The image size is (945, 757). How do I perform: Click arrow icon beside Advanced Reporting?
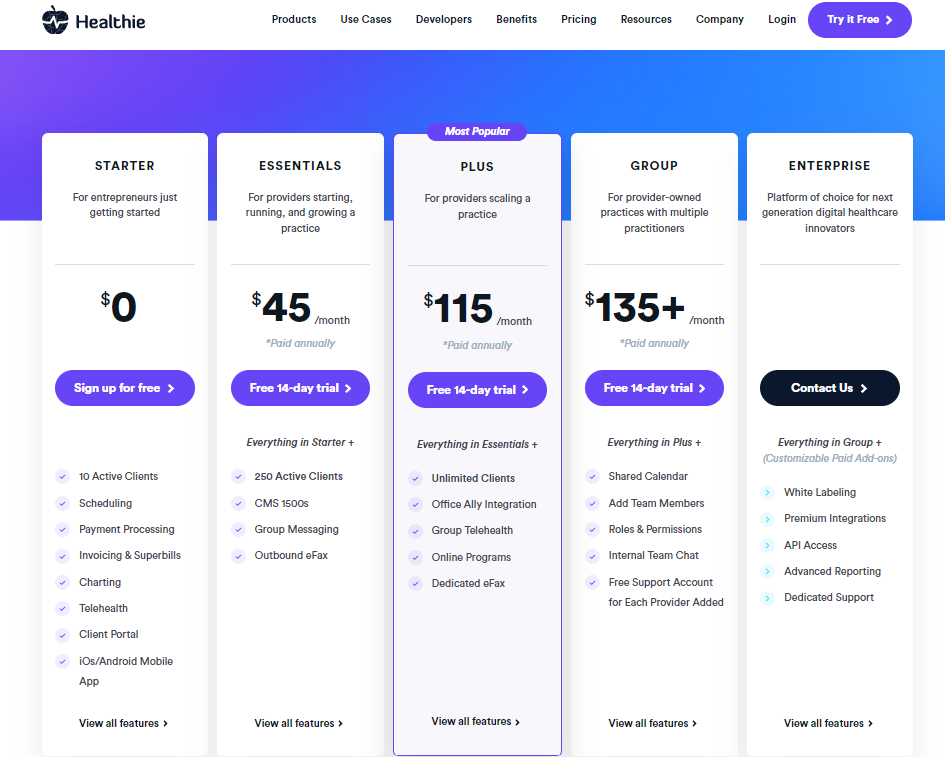coord(767,571)
